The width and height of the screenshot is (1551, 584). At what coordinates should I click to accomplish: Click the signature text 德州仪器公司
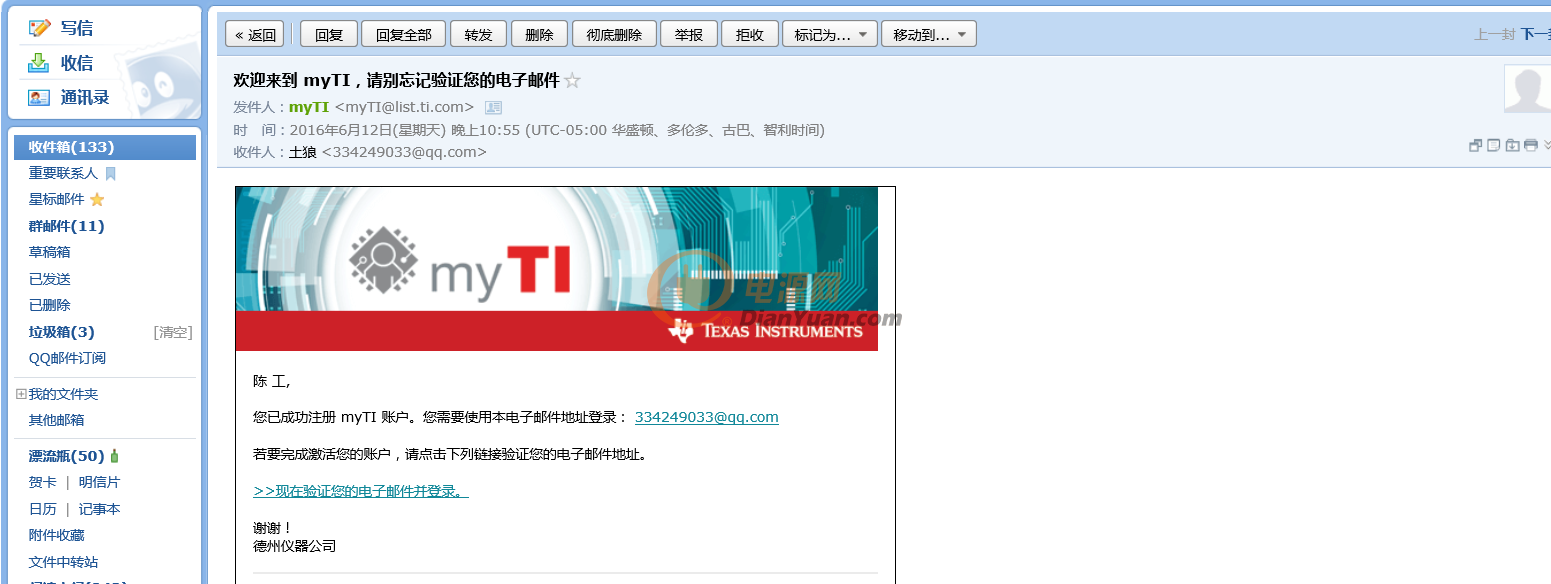click(x=295, y=546)
